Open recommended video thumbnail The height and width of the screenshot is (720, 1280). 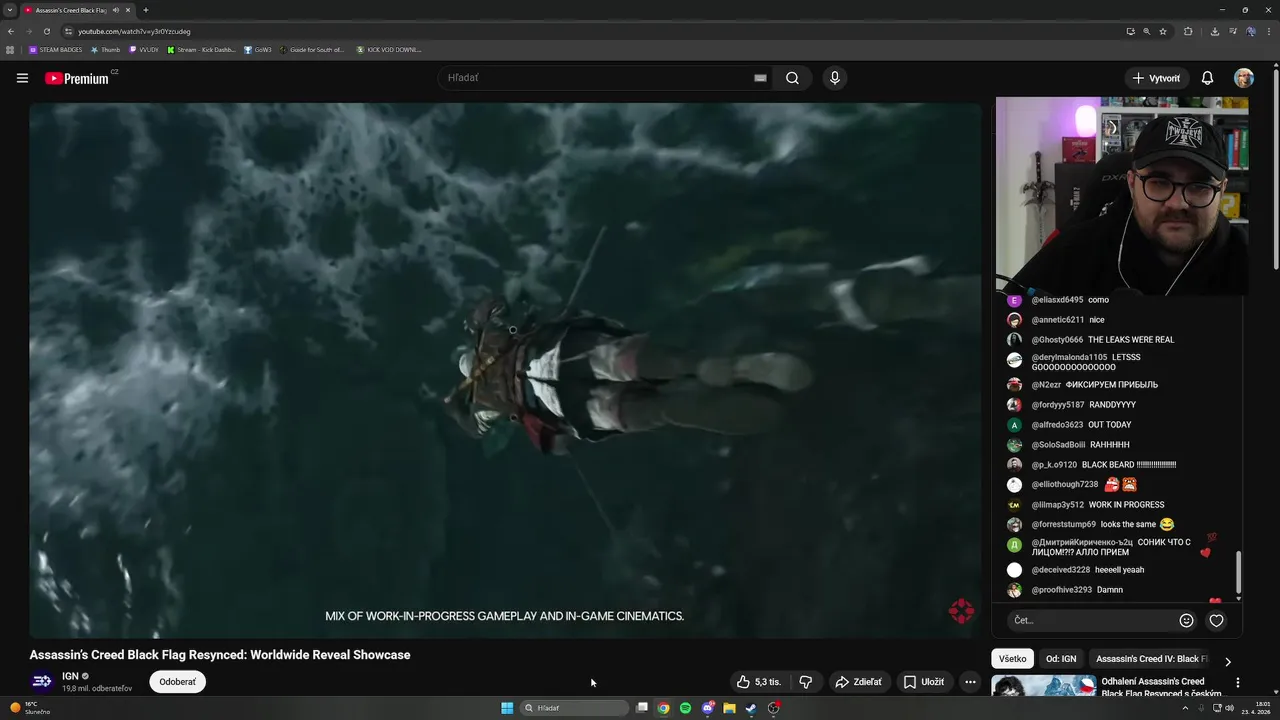1043,686
